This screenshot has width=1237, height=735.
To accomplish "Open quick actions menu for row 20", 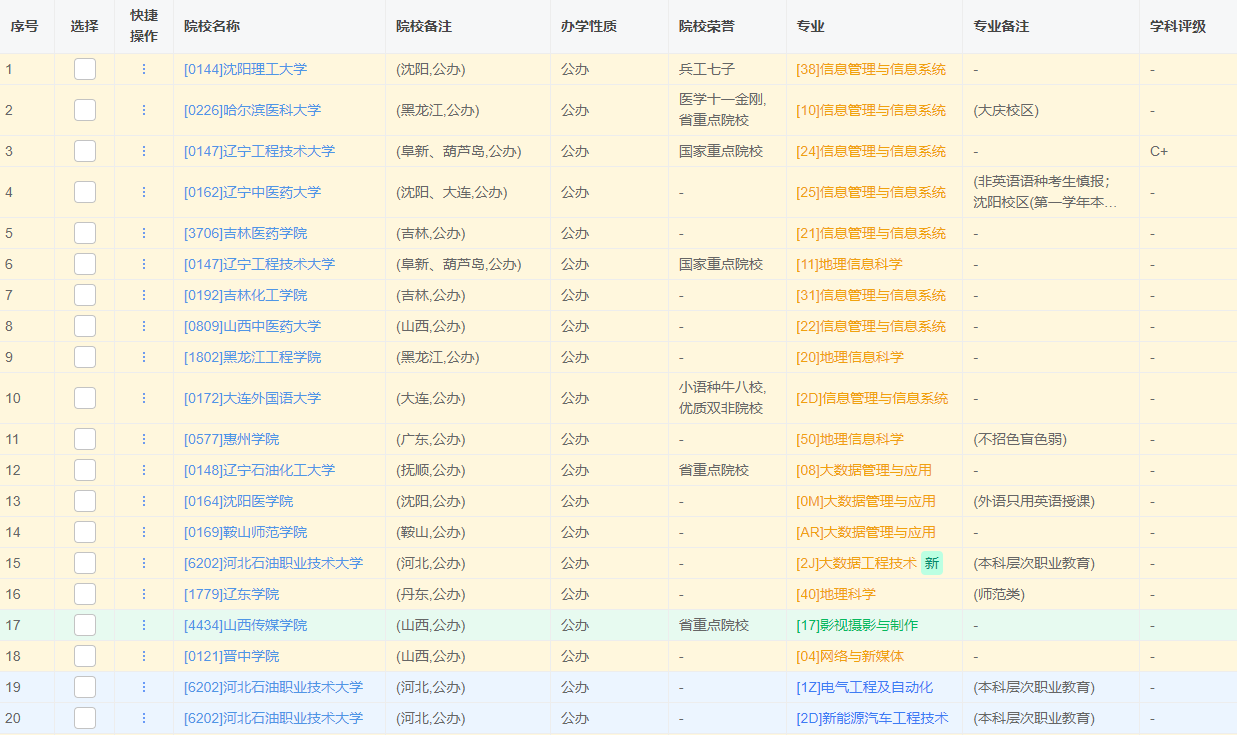I will click(x=144, y=718).
